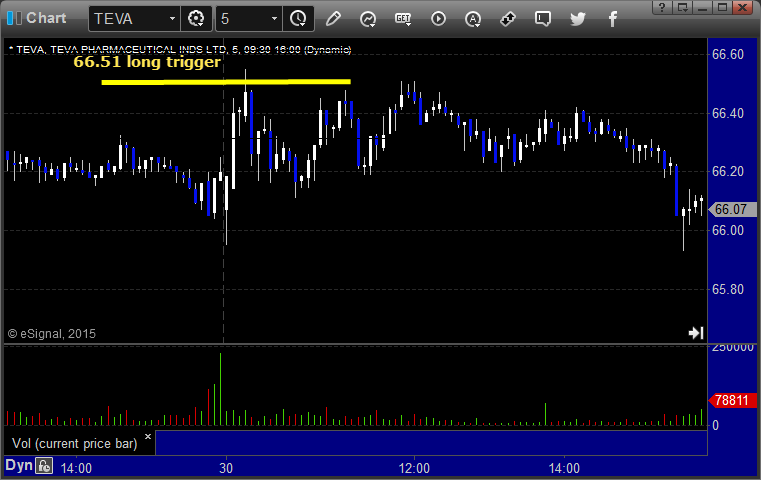Click the help question mark button
Image resolution: width=761 pixels, height=480 pixels.
pos(662,7)
